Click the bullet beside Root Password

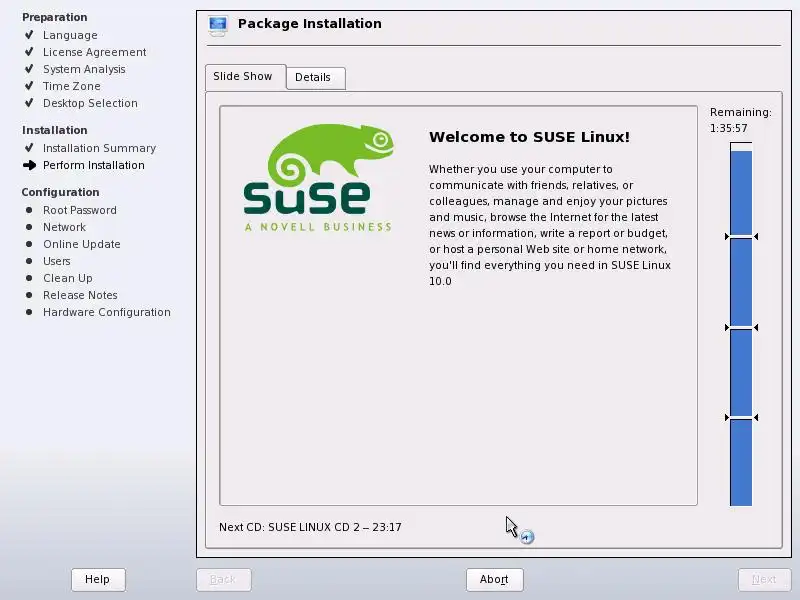(29, 210)
